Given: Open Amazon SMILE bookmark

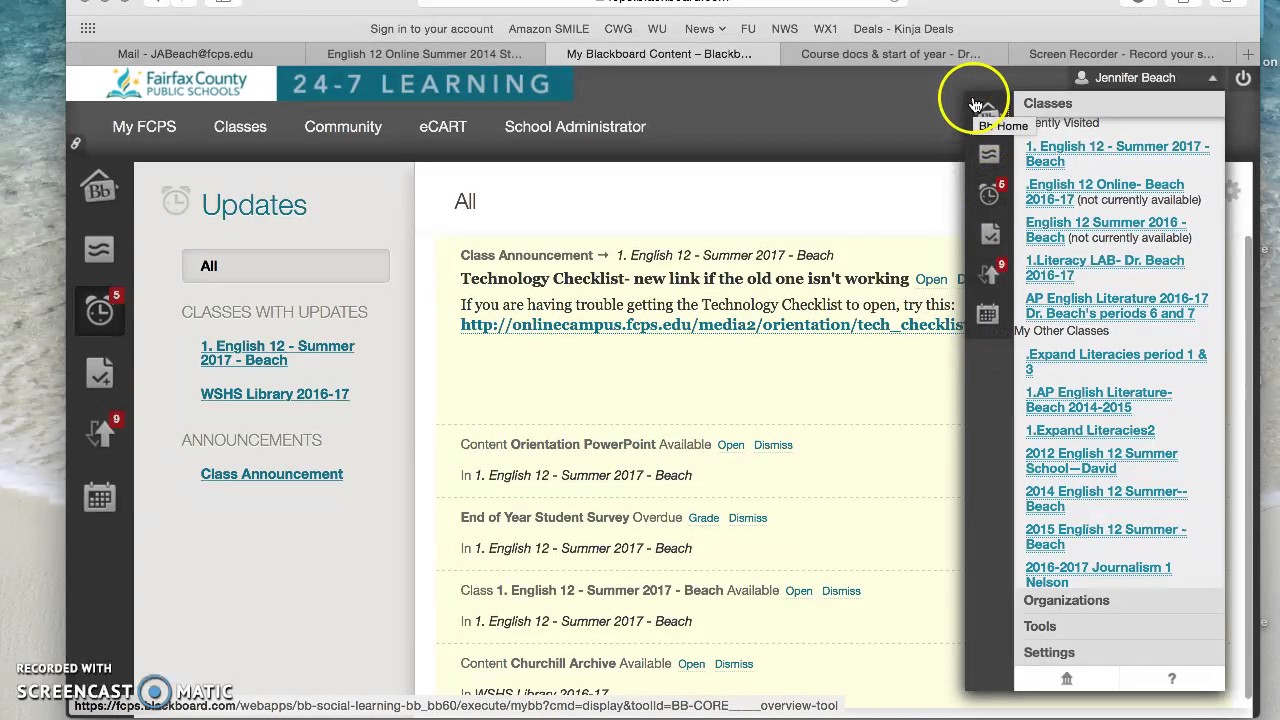Looking at the screenshot, I should tap(548, 29).
